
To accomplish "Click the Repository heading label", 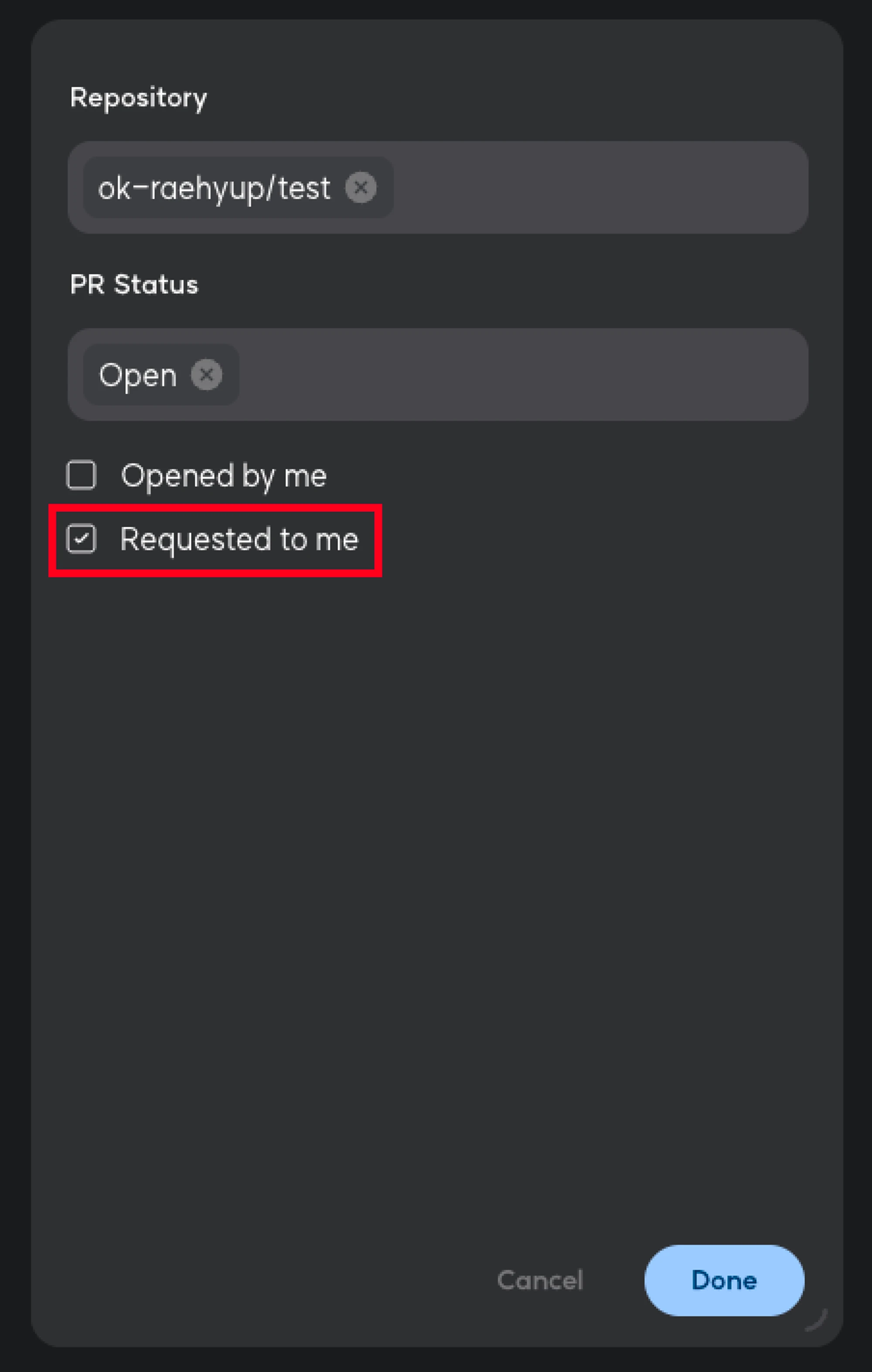I will 138,98.
